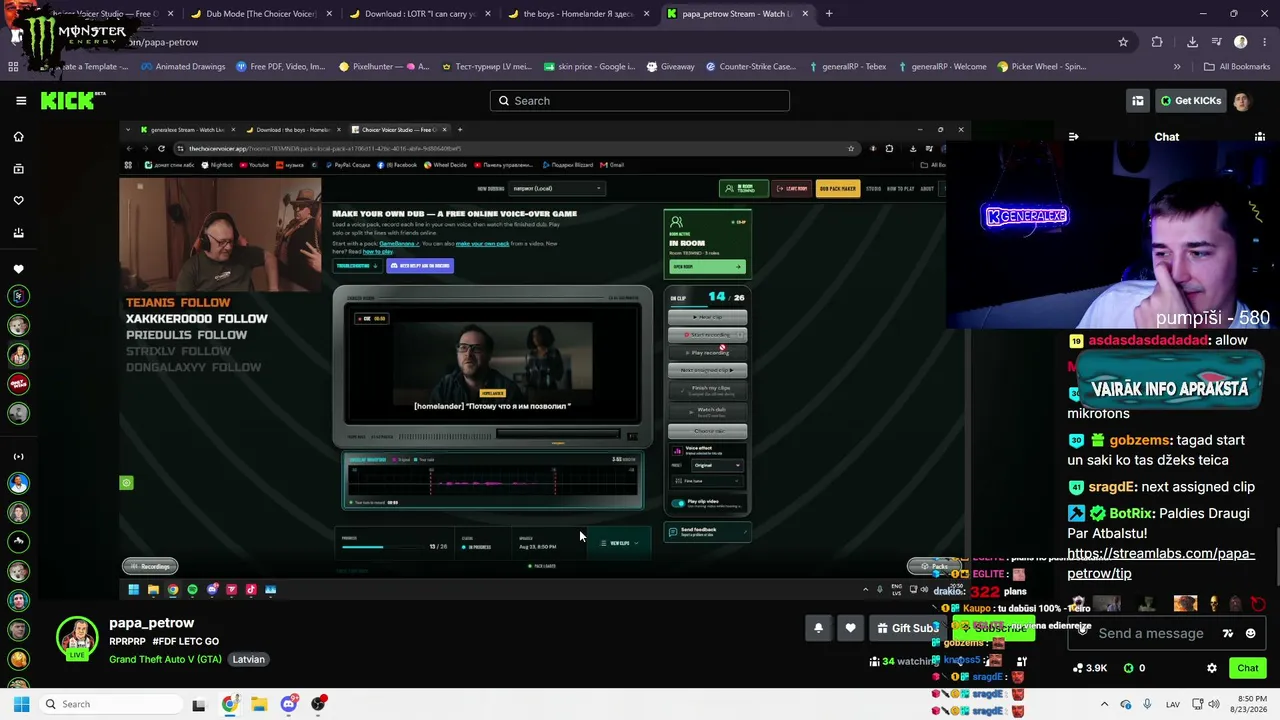The height and width of the screenshot is (720, 1280).
Task: Open the Chrome three-dot menu
Action: pyautogui.click(x=1263, y=42)
